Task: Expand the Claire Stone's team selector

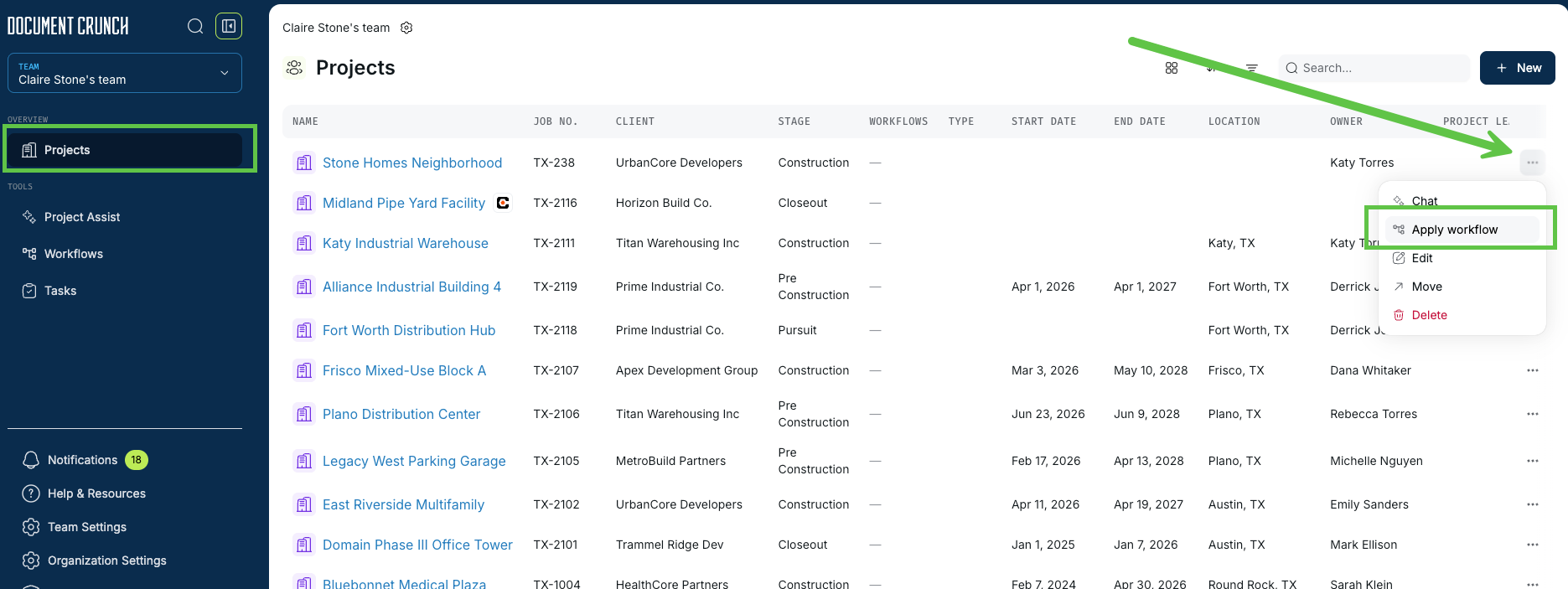Action: click(x=125, y=73)
